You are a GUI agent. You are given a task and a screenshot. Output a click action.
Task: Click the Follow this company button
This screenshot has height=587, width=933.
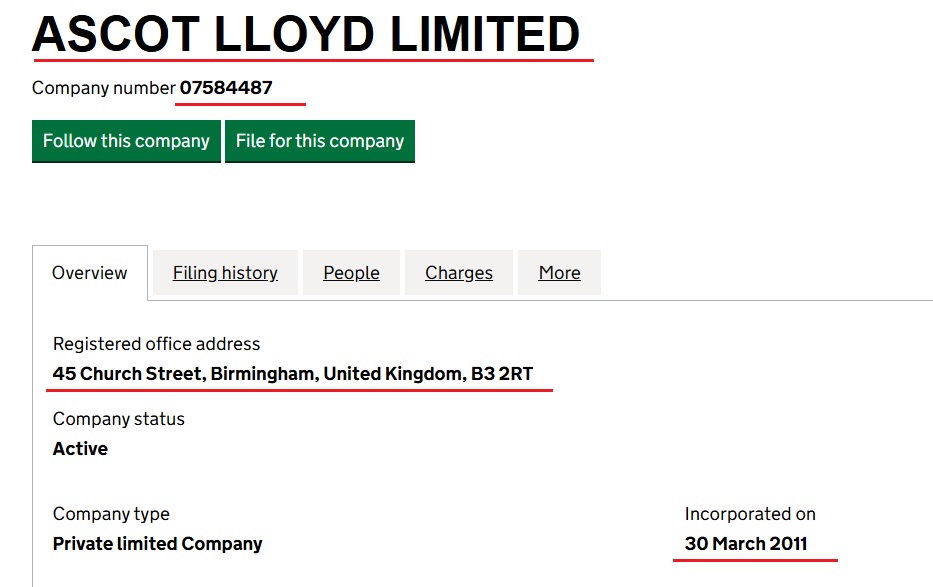coord(126,141)
